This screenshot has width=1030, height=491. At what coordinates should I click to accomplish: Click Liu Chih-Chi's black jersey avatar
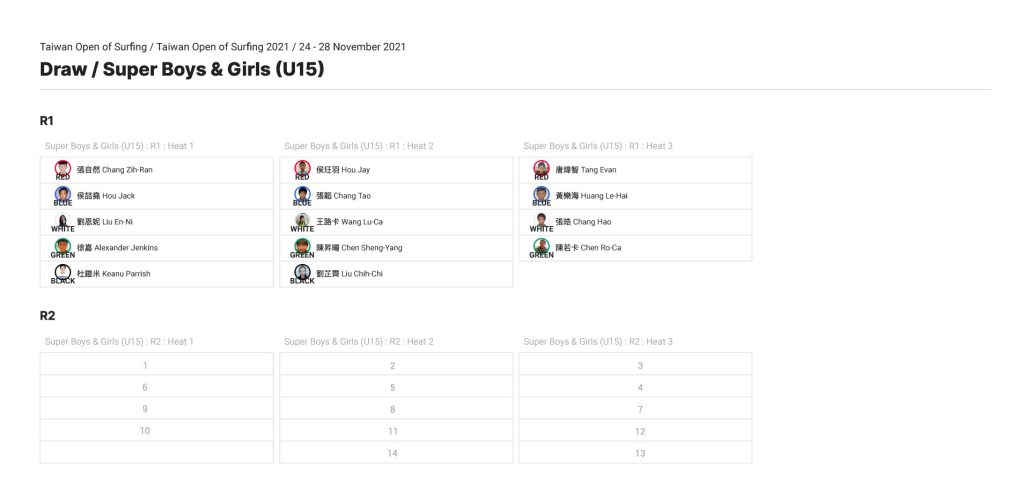click(302, 273)
